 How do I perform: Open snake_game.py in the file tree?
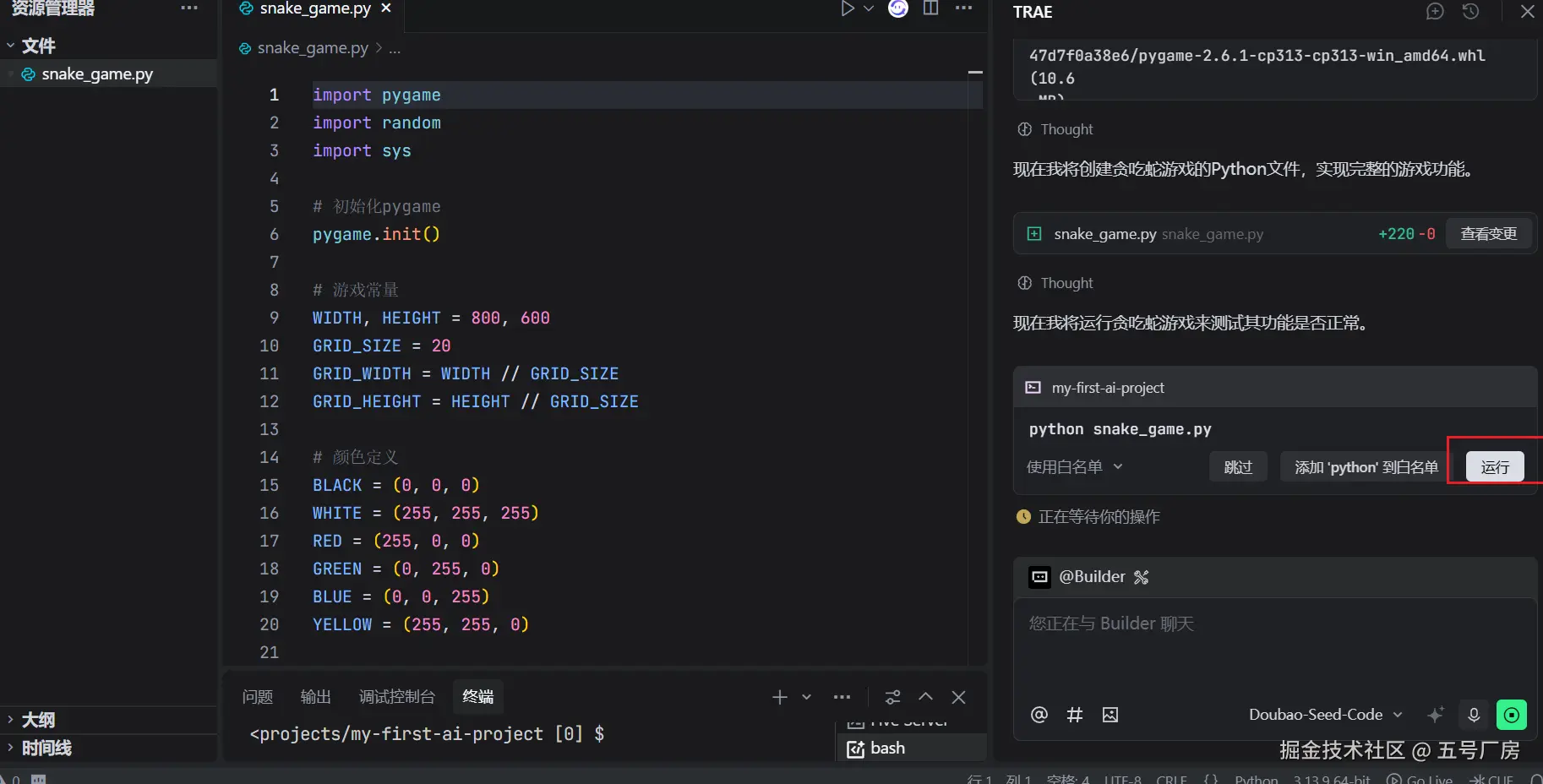tap(97, 74)
